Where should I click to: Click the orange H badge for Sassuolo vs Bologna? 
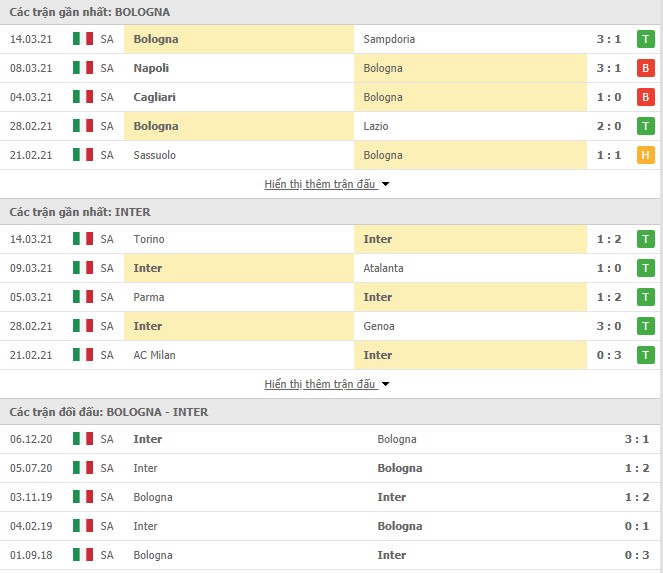pos(645,155)
